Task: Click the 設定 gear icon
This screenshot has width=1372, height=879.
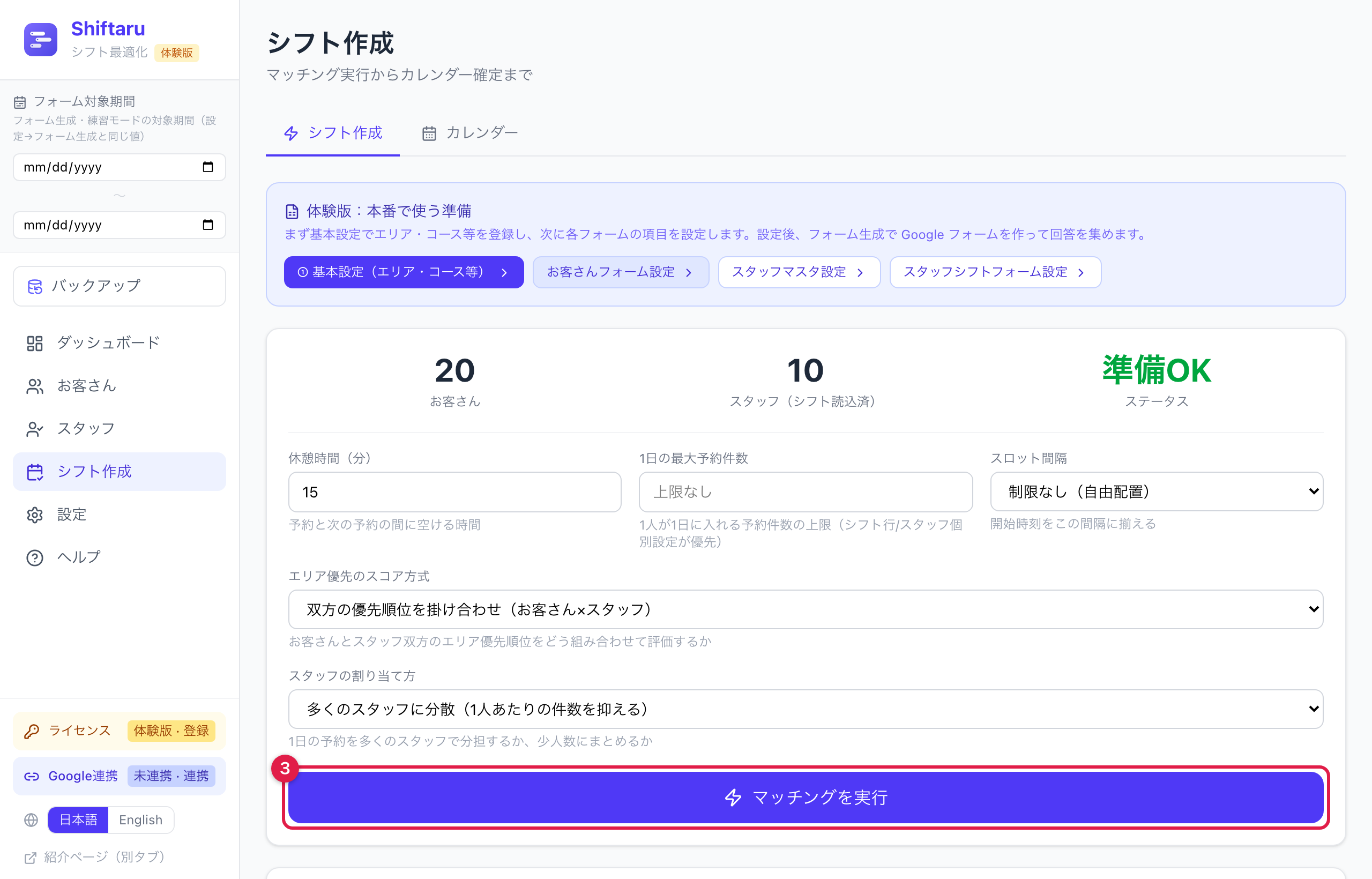Action: tap(35, 515)
